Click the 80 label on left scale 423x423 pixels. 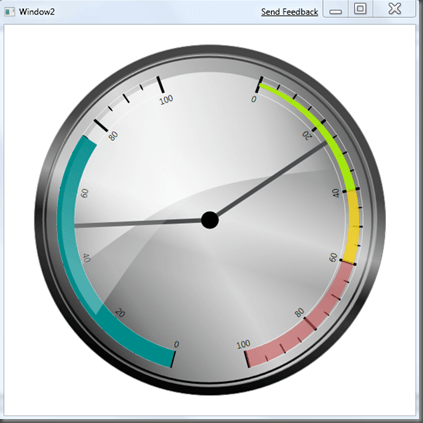click(x=113, y=136)
